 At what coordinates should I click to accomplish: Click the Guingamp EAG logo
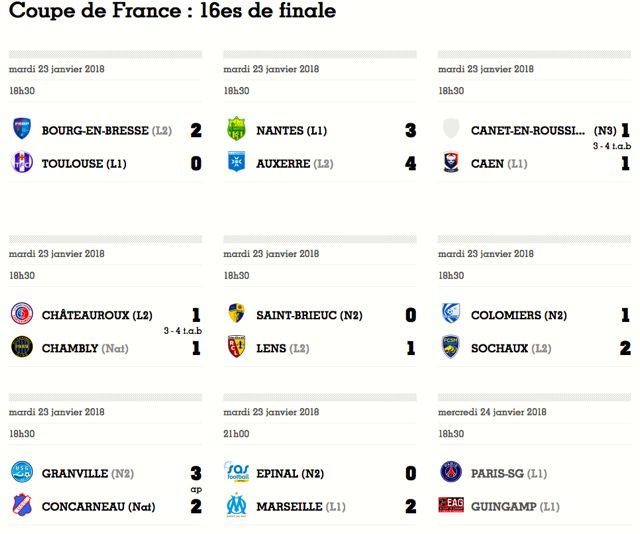click(x=451, y=505)
